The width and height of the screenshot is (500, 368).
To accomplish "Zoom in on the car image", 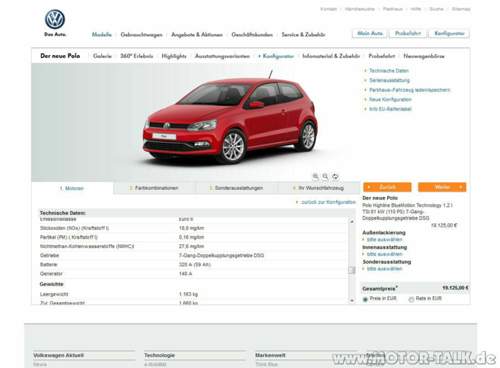I will (x=315, y=176).
